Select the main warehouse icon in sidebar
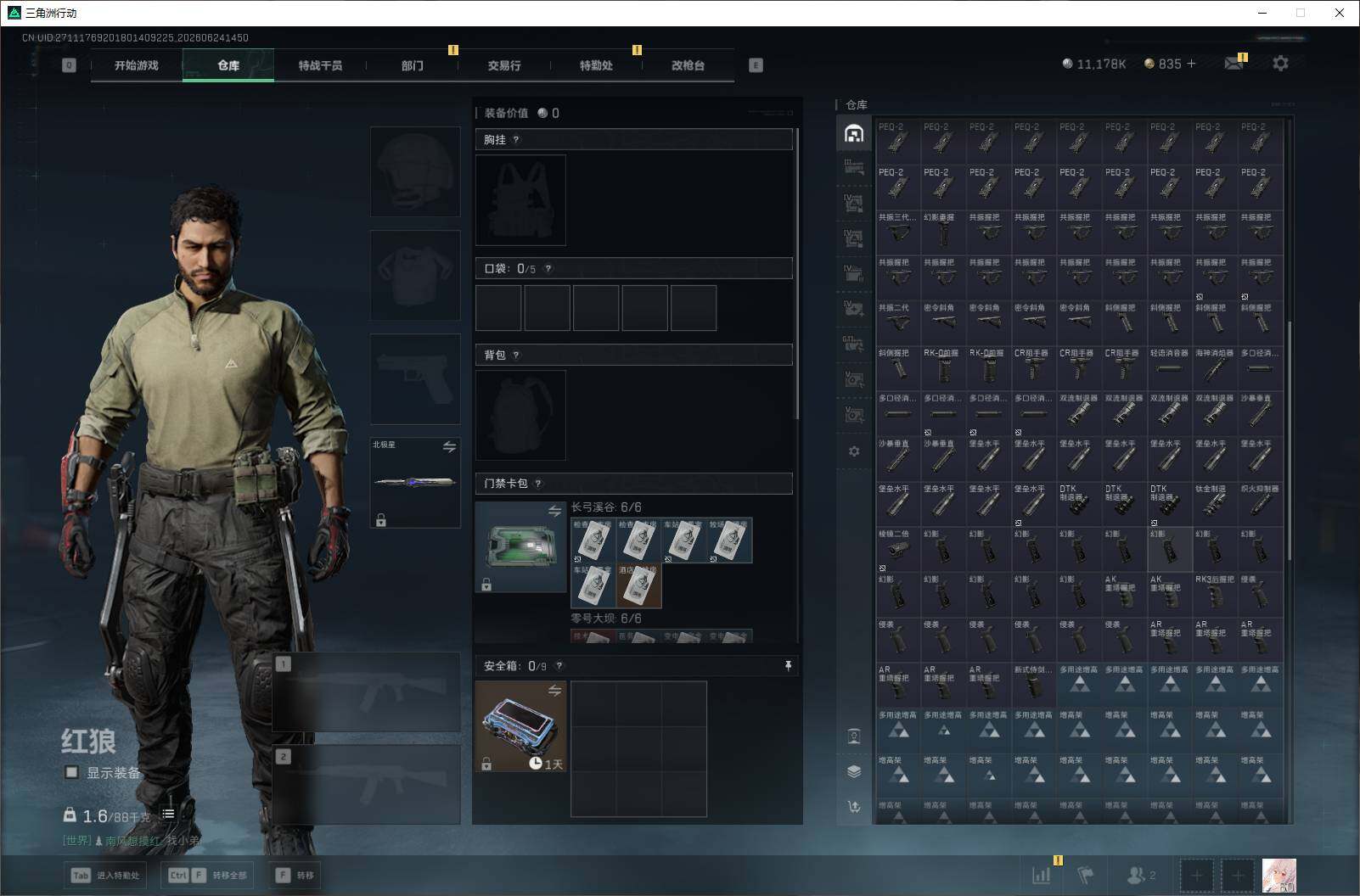Image resolution: width=1360 pixels, height=896 pixels. (854, 133)
